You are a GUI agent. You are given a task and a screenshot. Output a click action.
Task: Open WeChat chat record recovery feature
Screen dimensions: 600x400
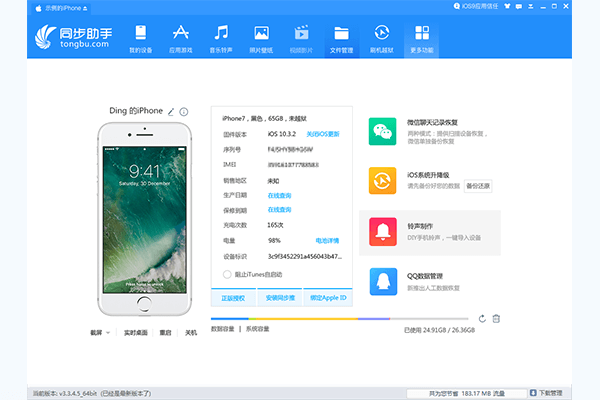(429, 131)
